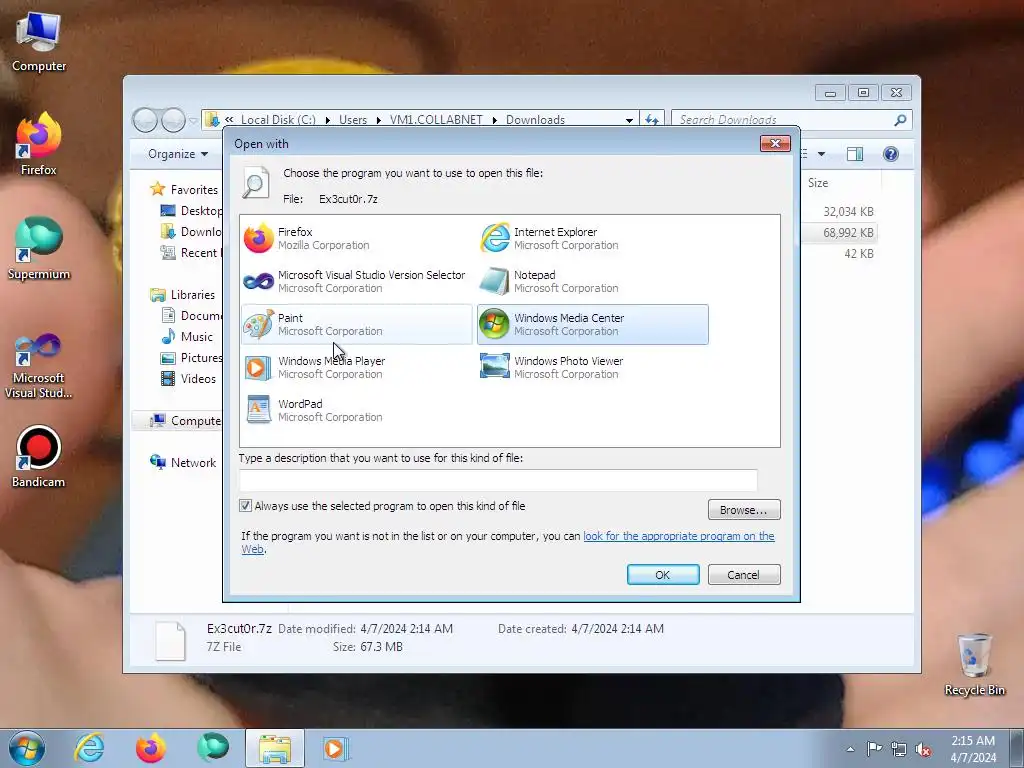Viewport: 1024px width, 768px height.
Task: Show hidden system tray icons
Action: point(850,750)
